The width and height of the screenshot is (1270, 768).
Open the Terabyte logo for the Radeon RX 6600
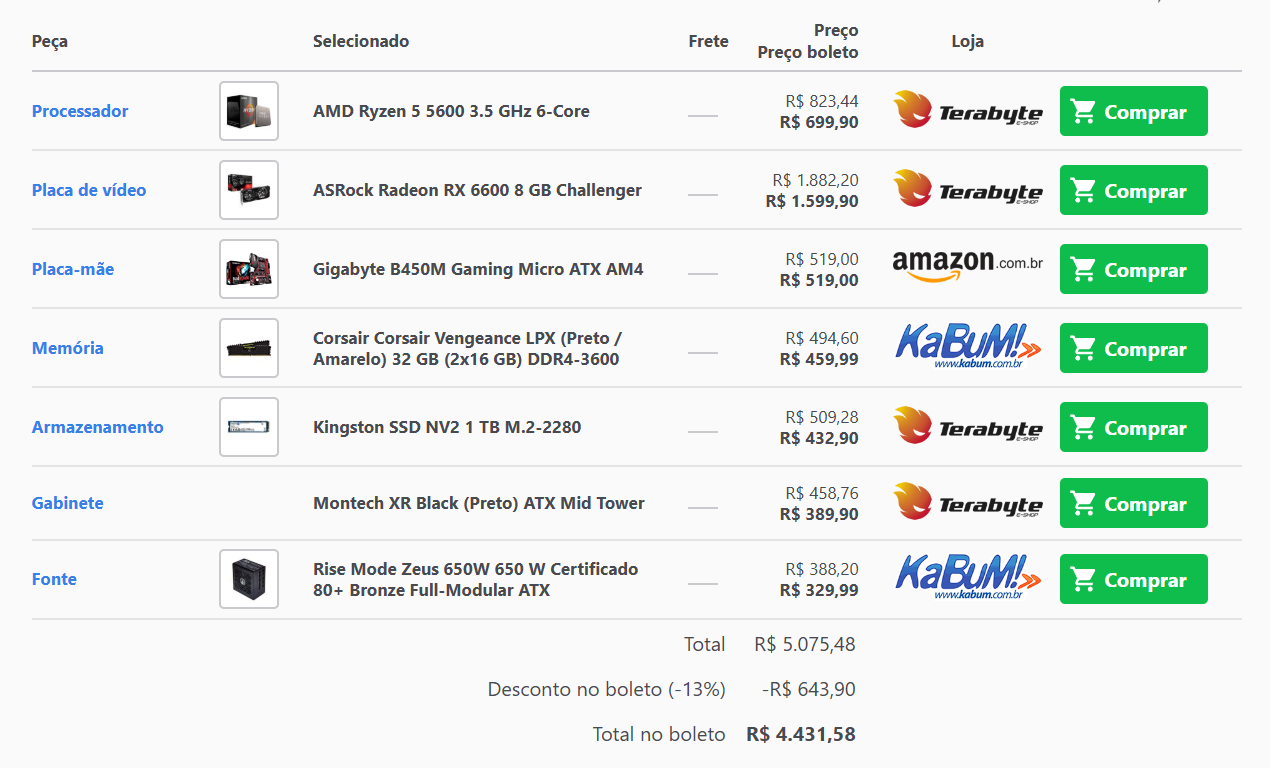pyautogui.click(x=968, y=190)
